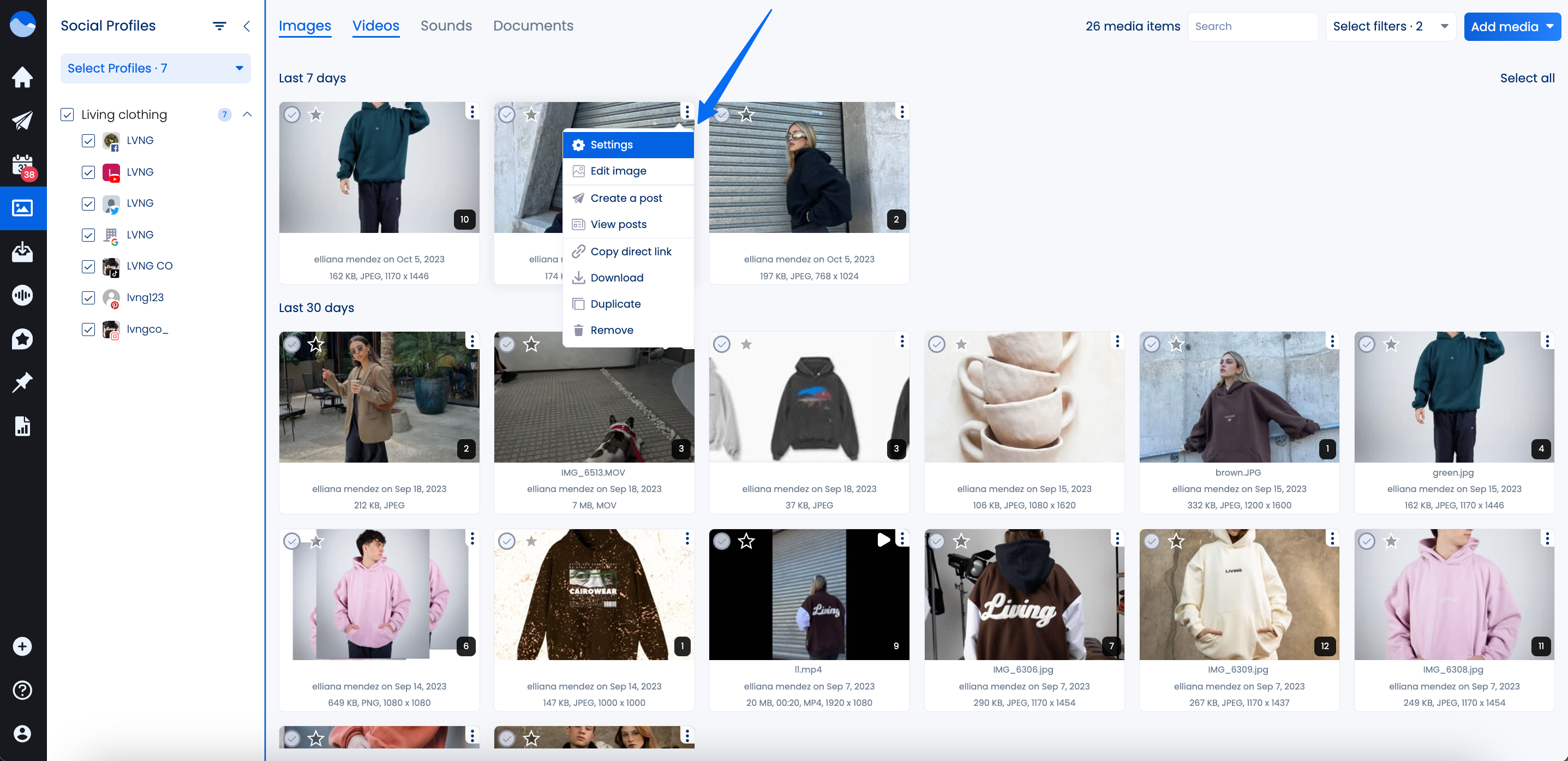The height and width of the screenshot is (761, 1568).
Task: Uncheck the LVNG Google profile checkbox
Action: click(x=88, y=235)
